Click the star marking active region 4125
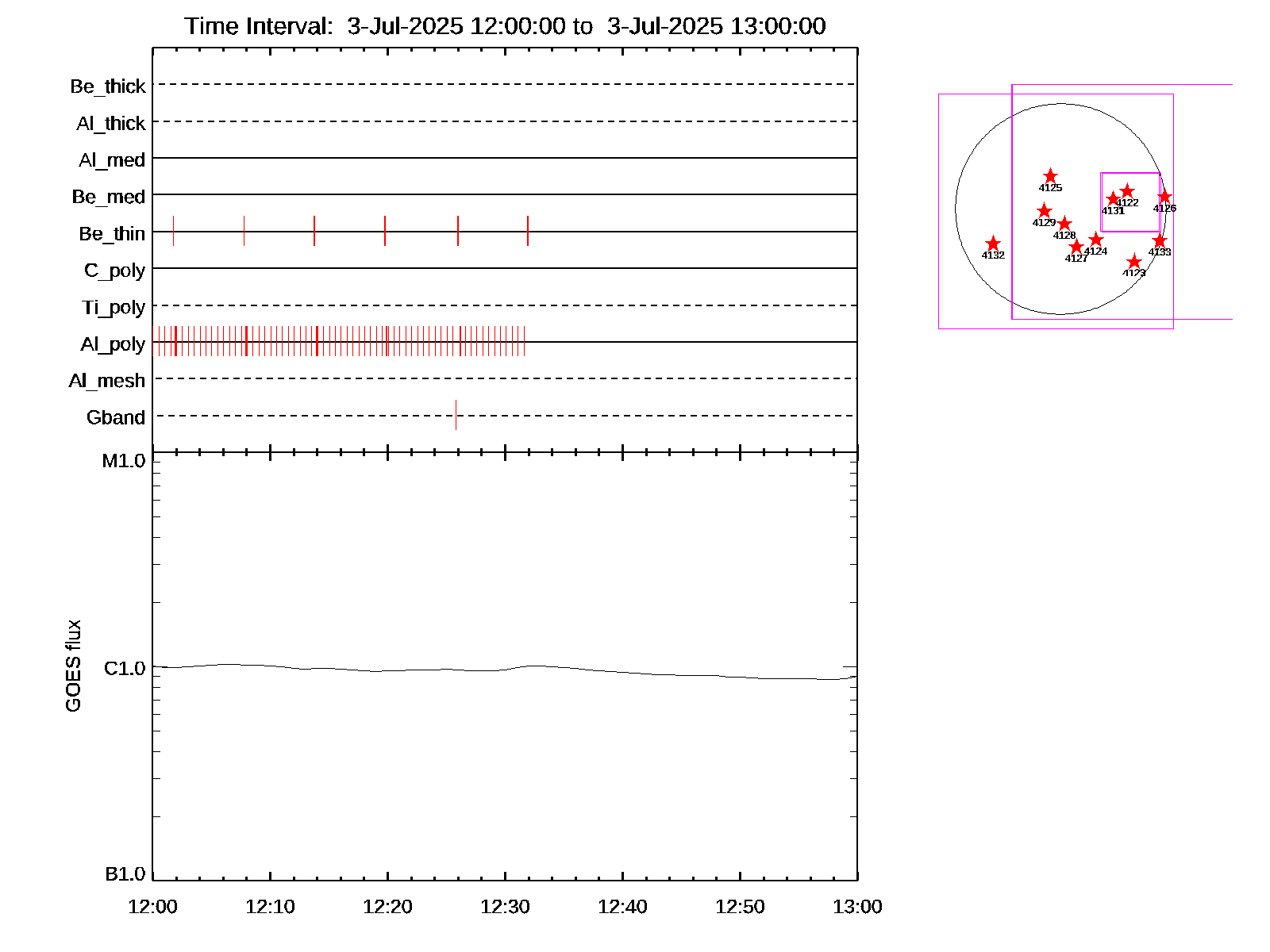The width and height of the screenshot is (1270, 952). point(1050,176)
